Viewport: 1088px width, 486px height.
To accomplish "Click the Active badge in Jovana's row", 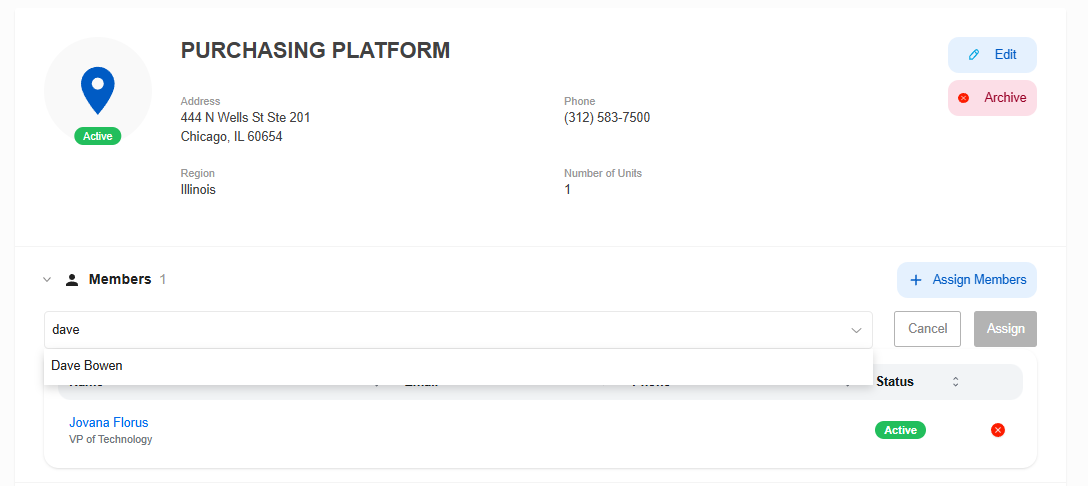I will click(x=900, y=430).
